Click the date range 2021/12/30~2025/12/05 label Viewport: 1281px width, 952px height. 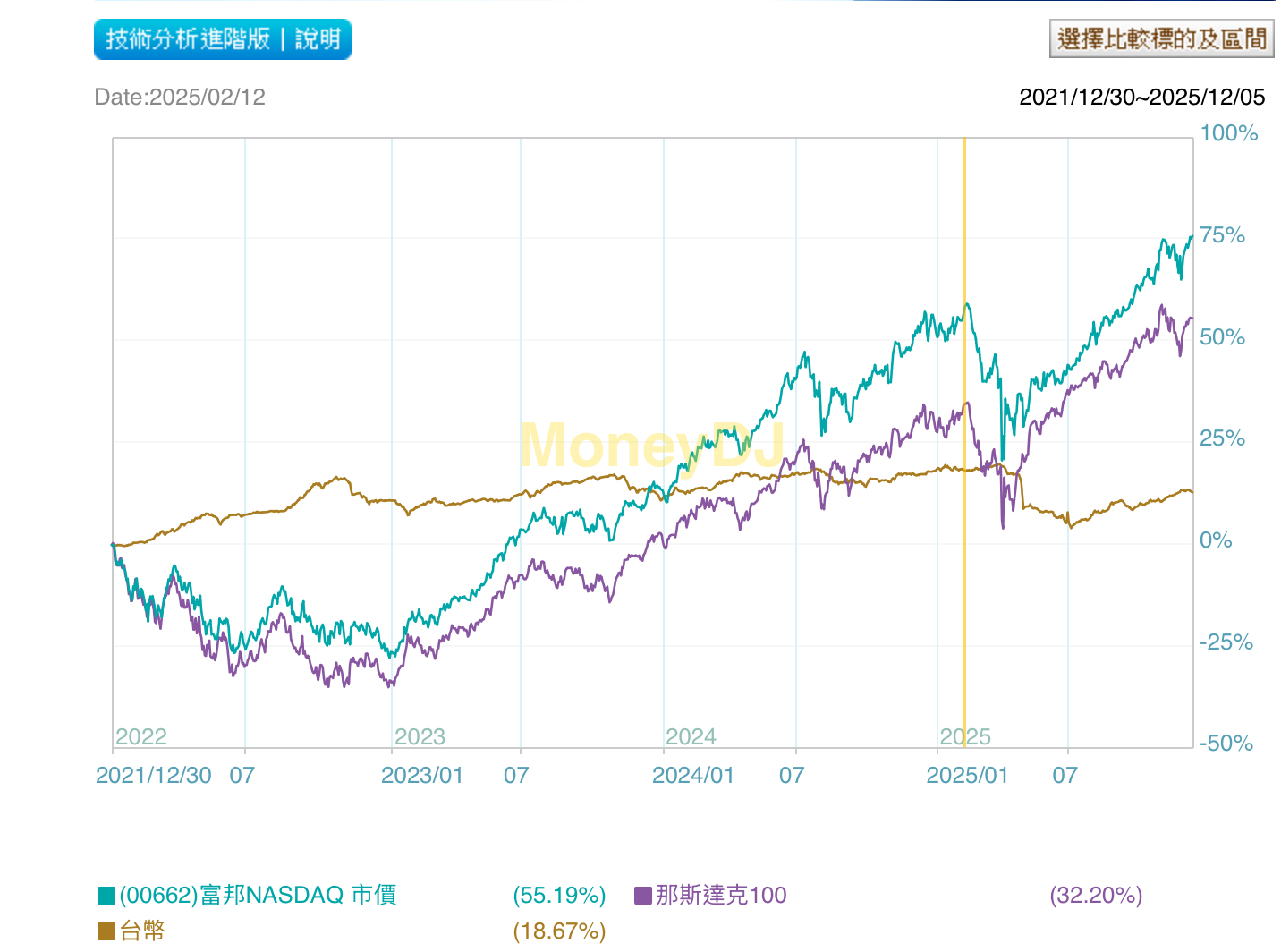1142,97
